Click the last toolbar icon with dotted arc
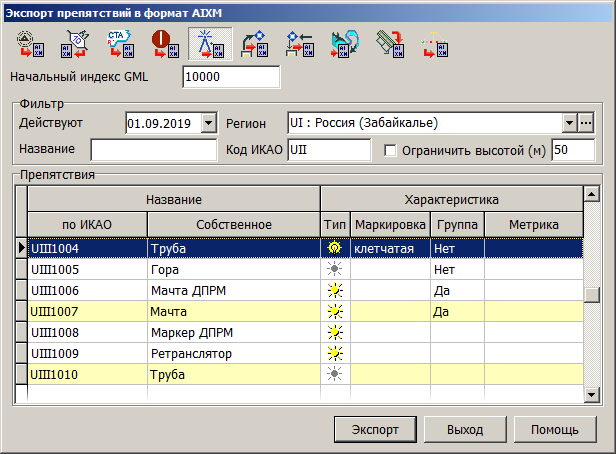Image resolution: width=616 pixels, height=454 pixels. (434, 44)
